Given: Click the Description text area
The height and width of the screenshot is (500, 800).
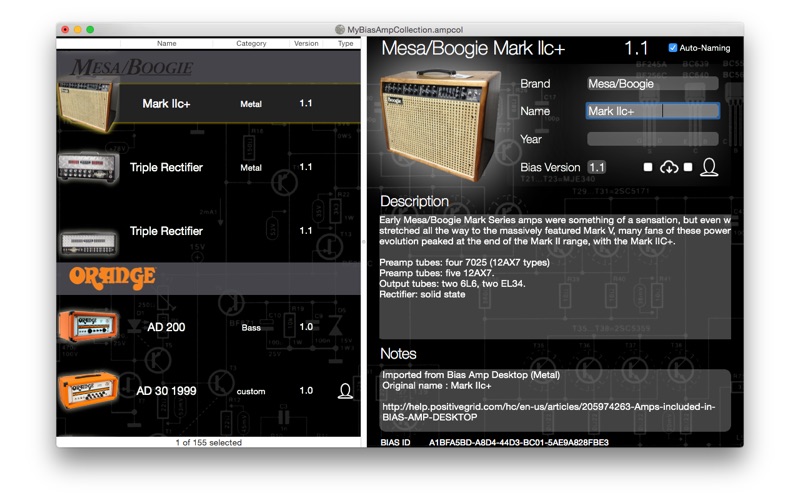Looking at the screenshot, I should pos(555,277).
